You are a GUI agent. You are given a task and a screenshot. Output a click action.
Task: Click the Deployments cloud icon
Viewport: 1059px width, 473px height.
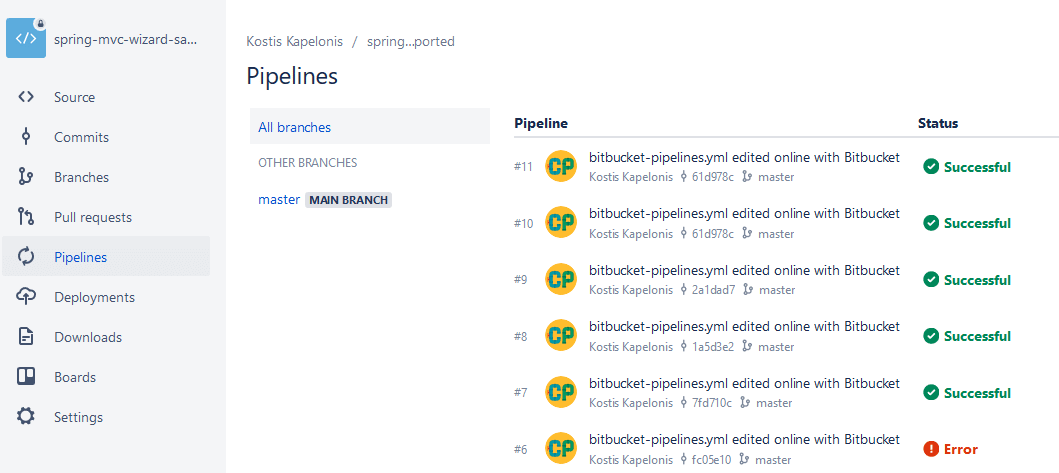coord(26,297)
